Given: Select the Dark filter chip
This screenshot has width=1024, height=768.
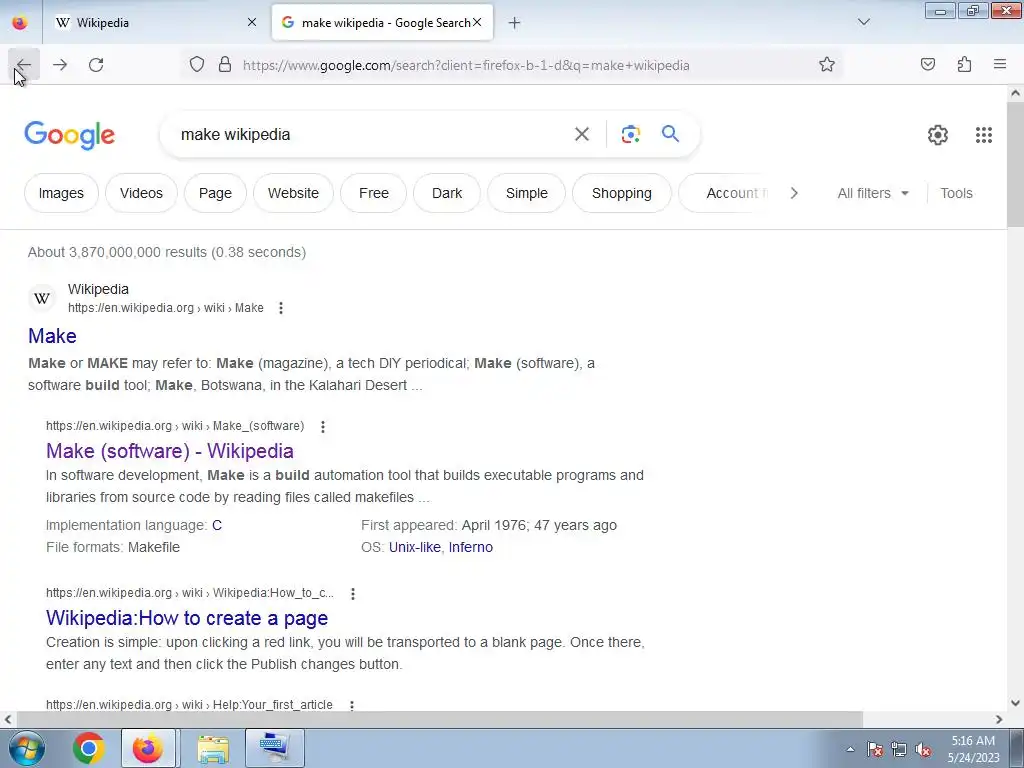Looking at the screenshot, I should pyautogui.click(x=447, y=193).
